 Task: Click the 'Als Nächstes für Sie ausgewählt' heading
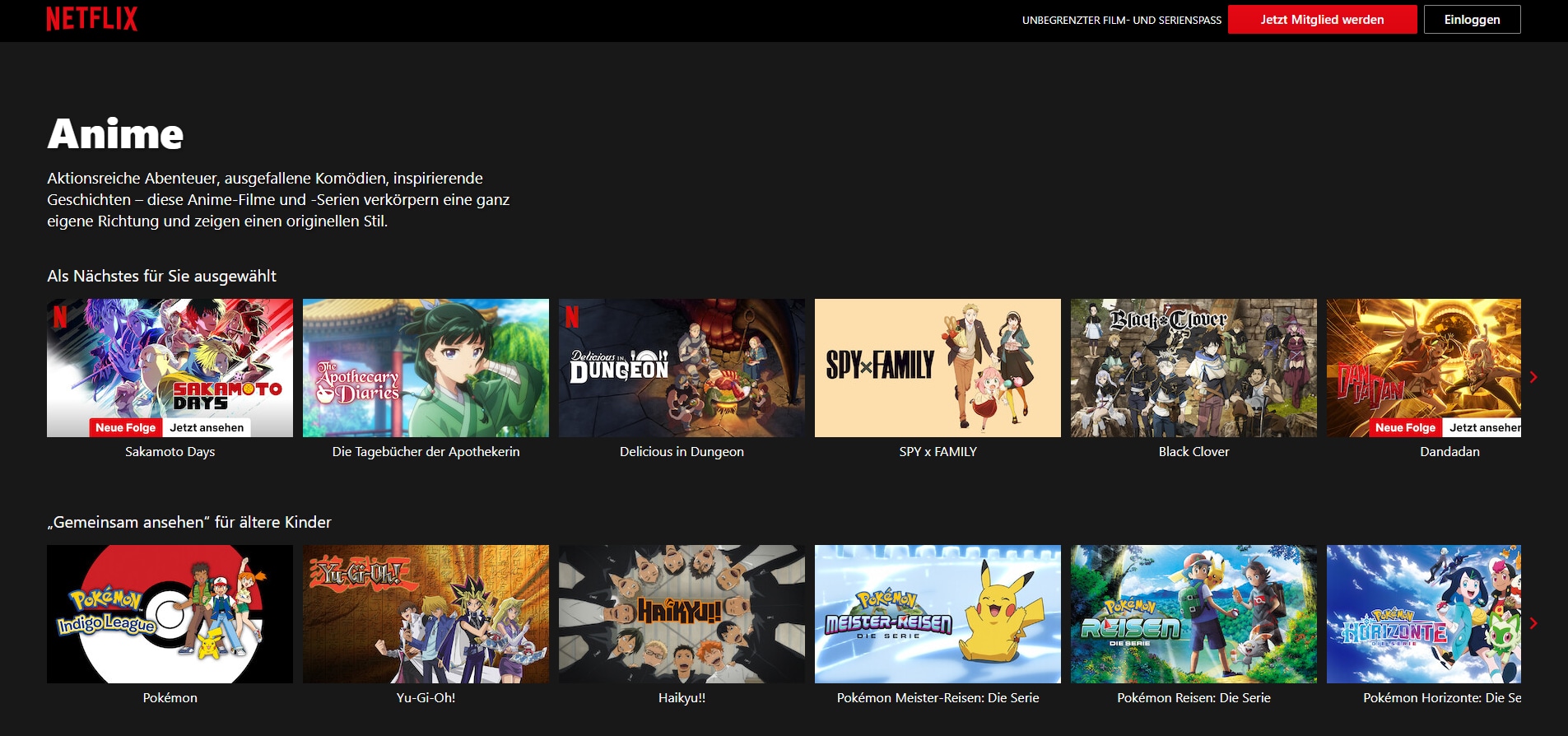161,277
